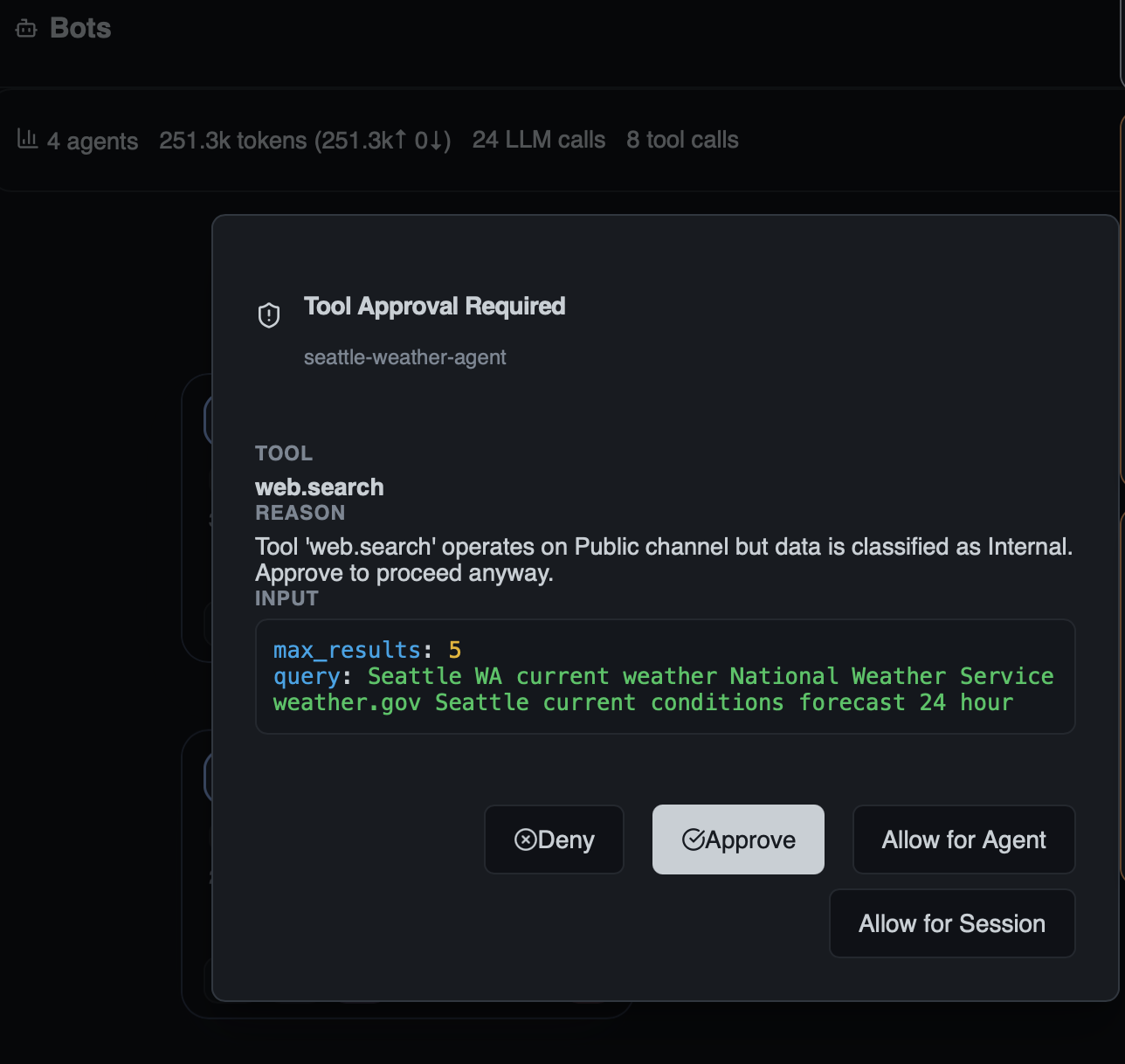Click Allow for Agent
This screenshot has width=1125, height=1064.
tap(963, 839)
